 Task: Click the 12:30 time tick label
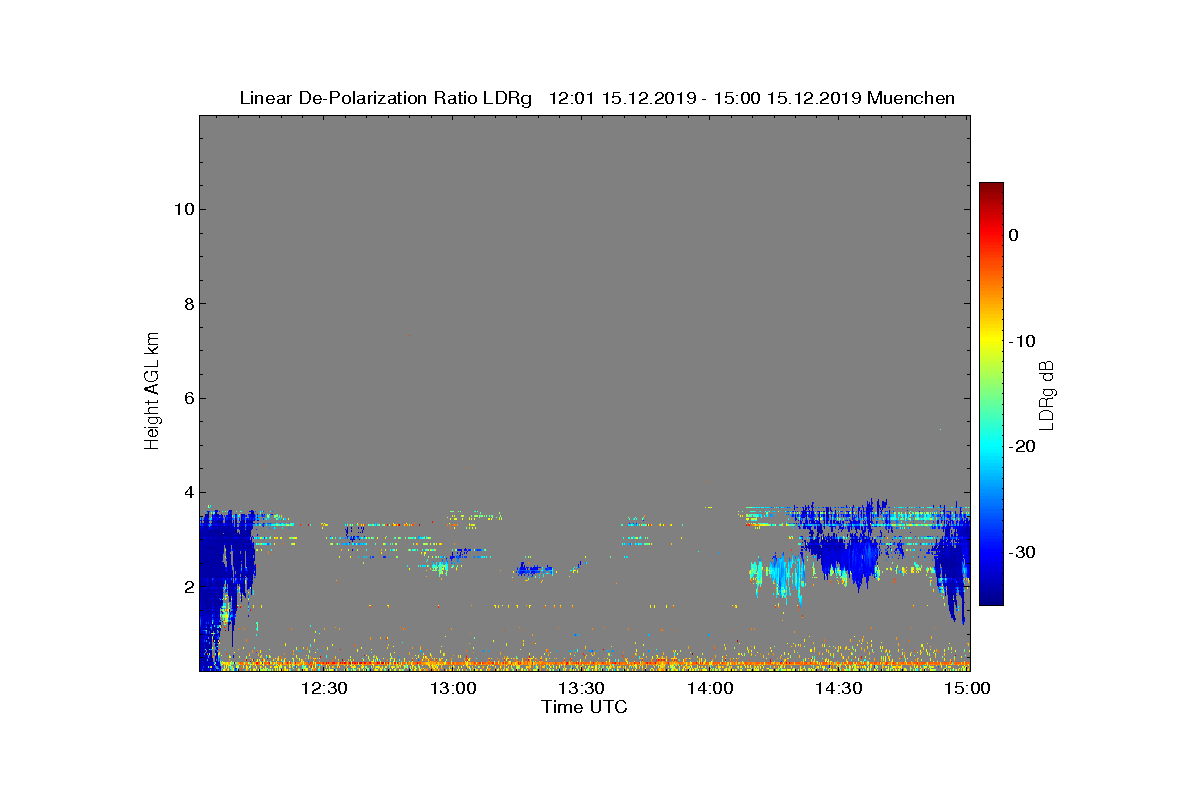pos(324,688)
